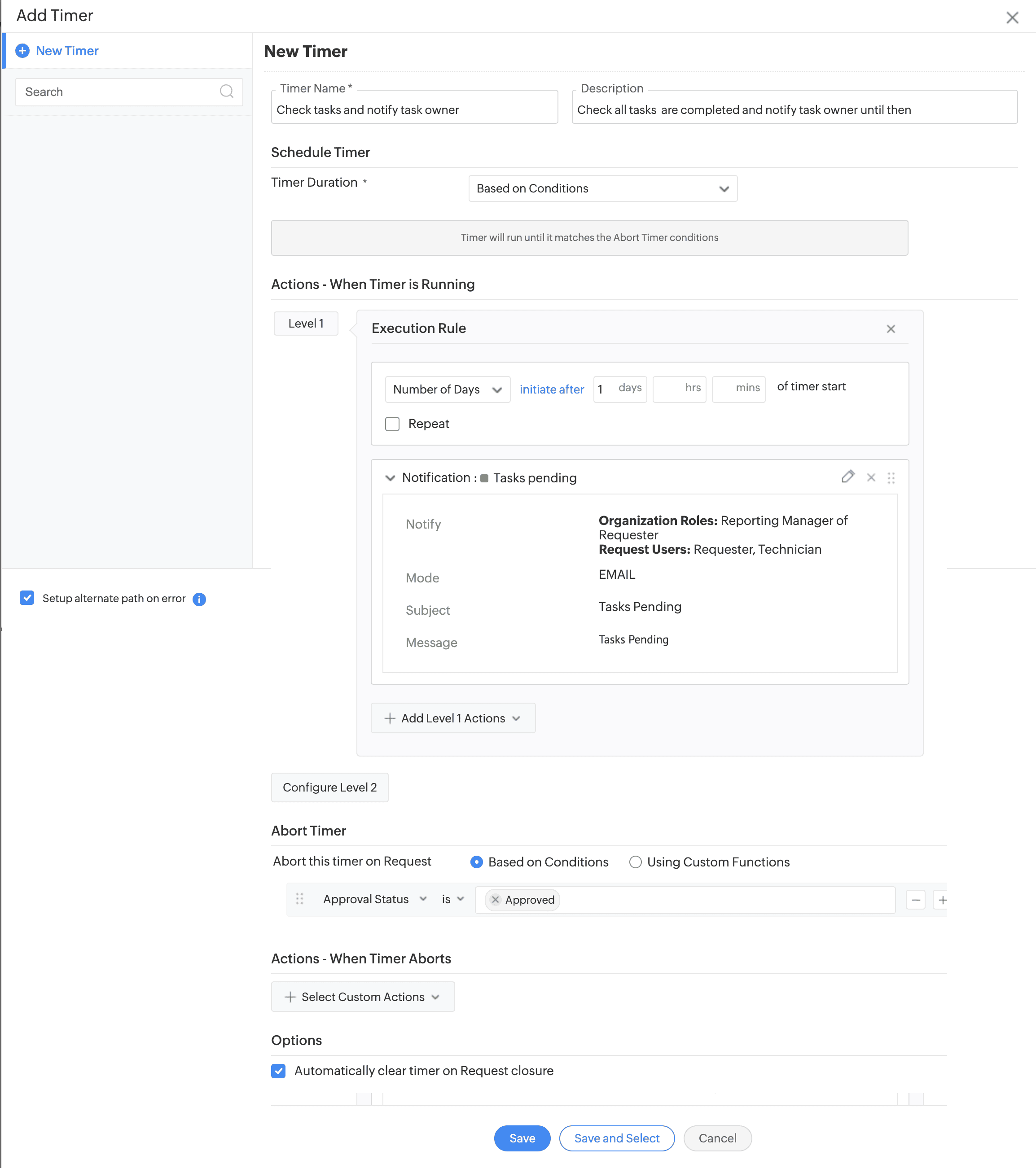The height and width of the screenshot is (1168, 1036).
Task: Grab the notification drag handle dots
Action: click(x=891, y=478)
